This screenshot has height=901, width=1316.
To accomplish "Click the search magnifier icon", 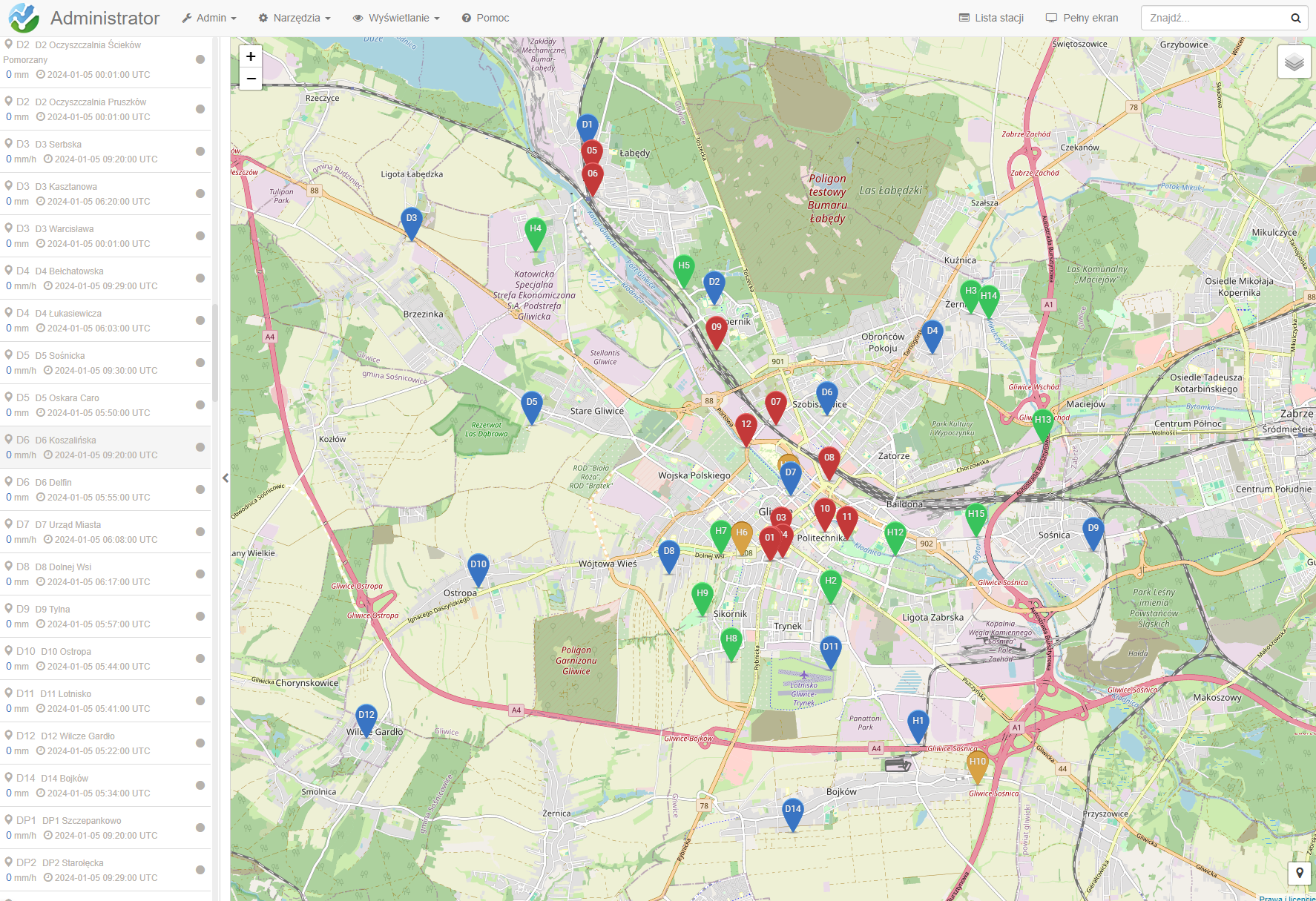I will click(1295, 19).
